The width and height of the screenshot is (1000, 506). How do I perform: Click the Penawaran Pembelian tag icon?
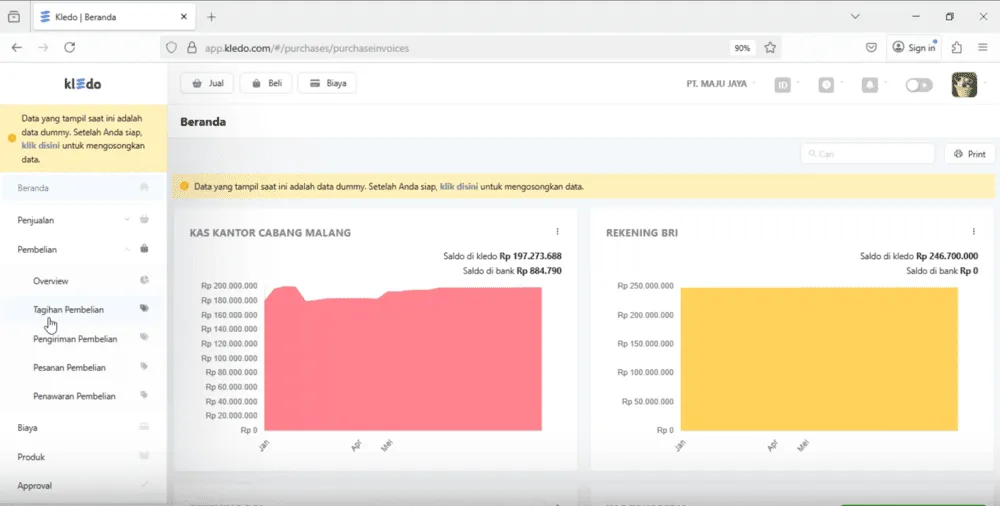tap(144, 395)
